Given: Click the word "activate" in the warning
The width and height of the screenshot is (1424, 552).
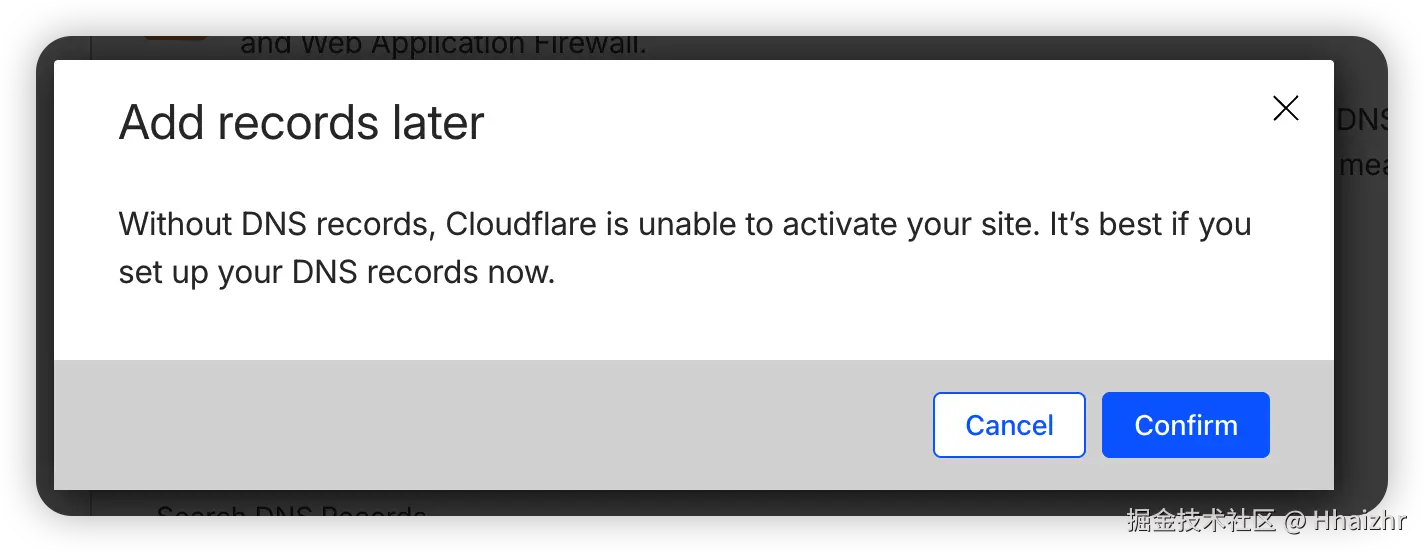Looking at the screenshot, I should pos(846,224).
